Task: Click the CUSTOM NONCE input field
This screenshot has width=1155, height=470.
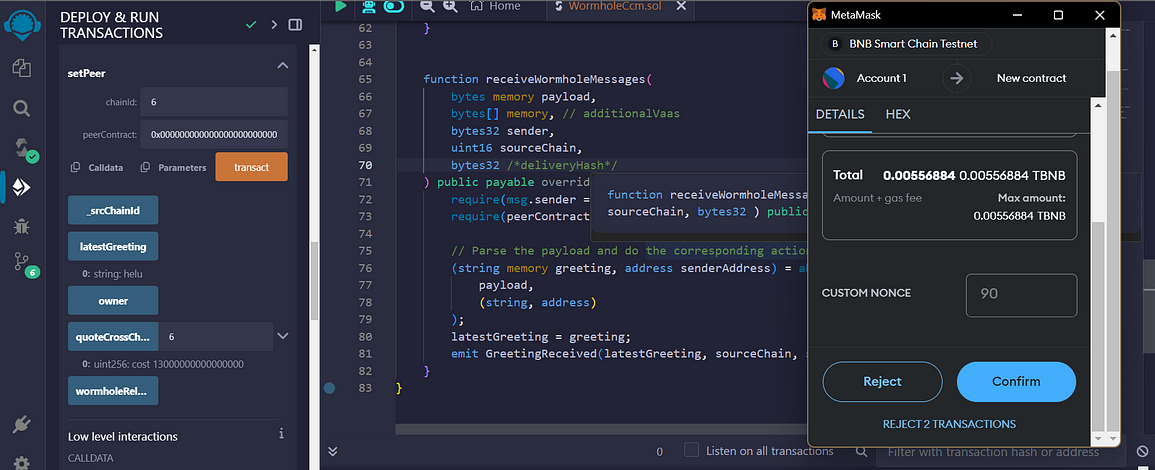Action: pyautogui.click(x=1021, y=295)
